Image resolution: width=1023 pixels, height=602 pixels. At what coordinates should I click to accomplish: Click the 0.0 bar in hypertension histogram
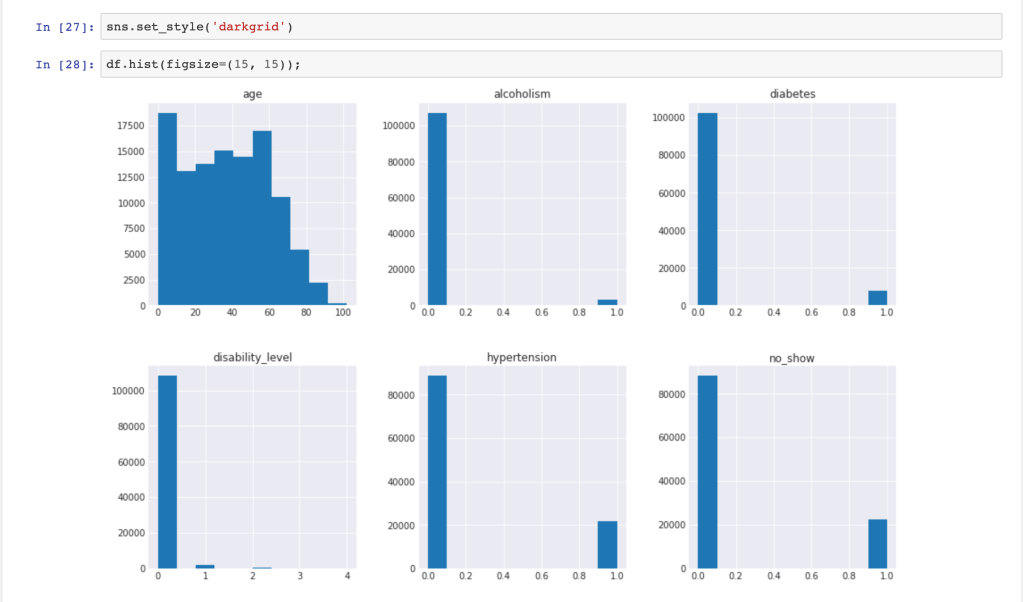pos(437,472)
